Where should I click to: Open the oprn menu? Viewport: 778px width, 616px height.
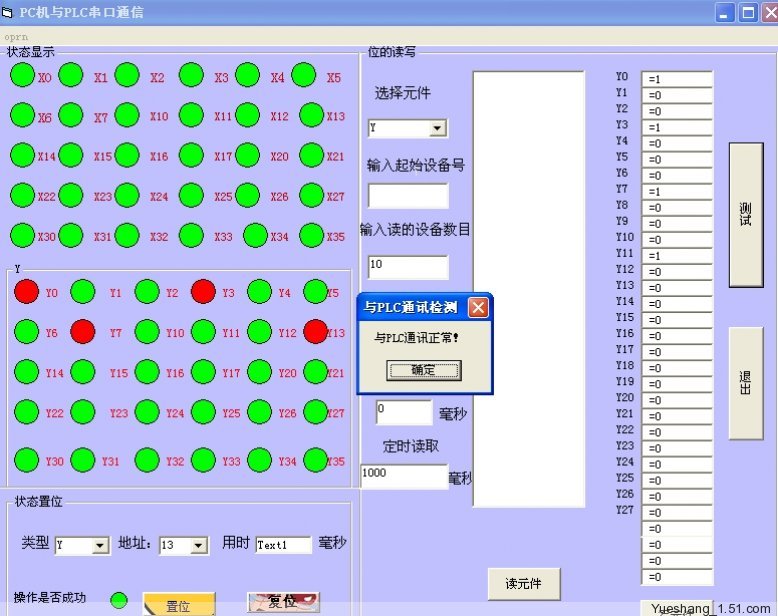point(16,36)
